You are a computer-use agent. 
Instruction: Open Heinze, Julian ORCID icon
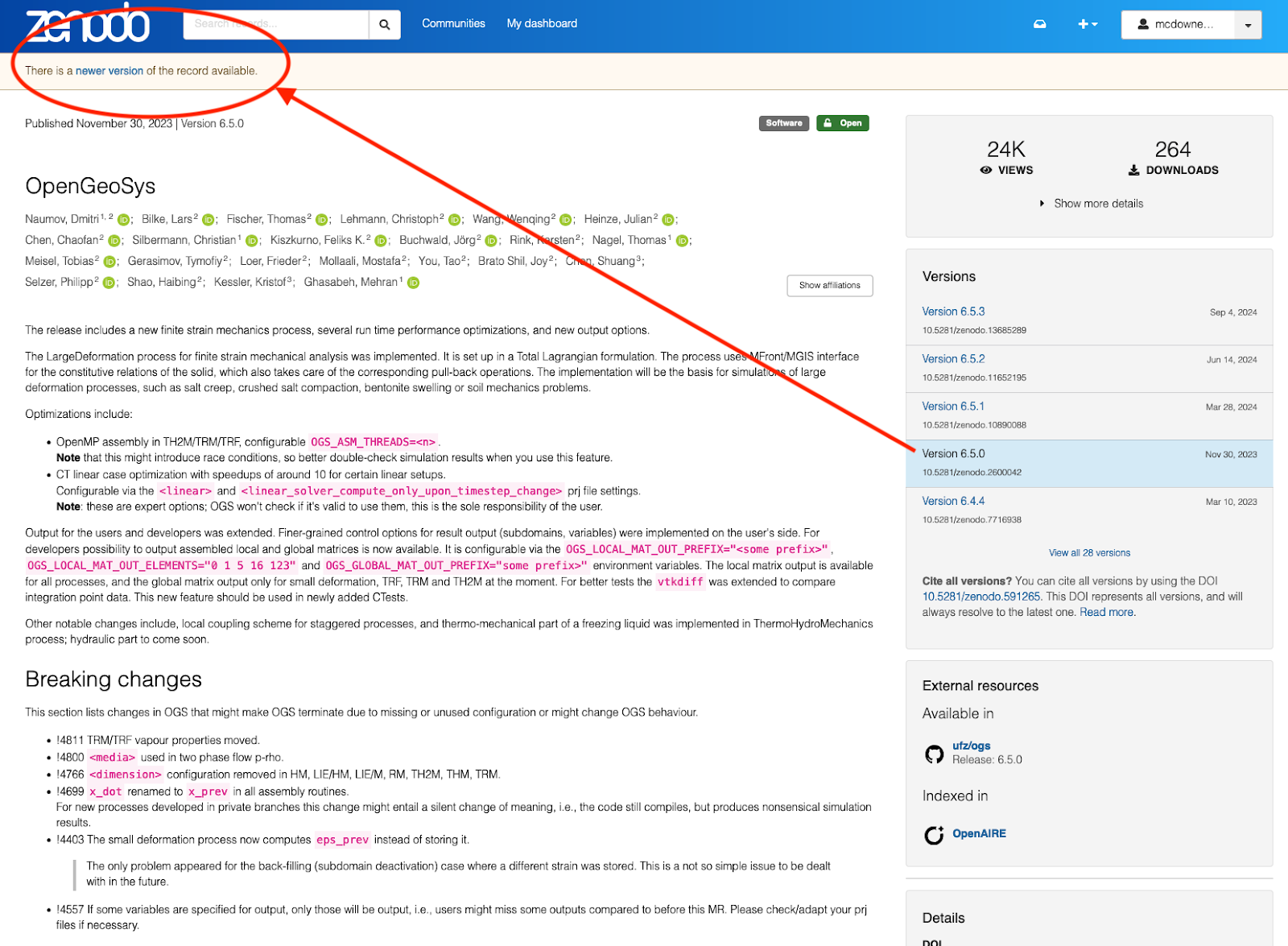pyautogui.click(x=668, y=220)
